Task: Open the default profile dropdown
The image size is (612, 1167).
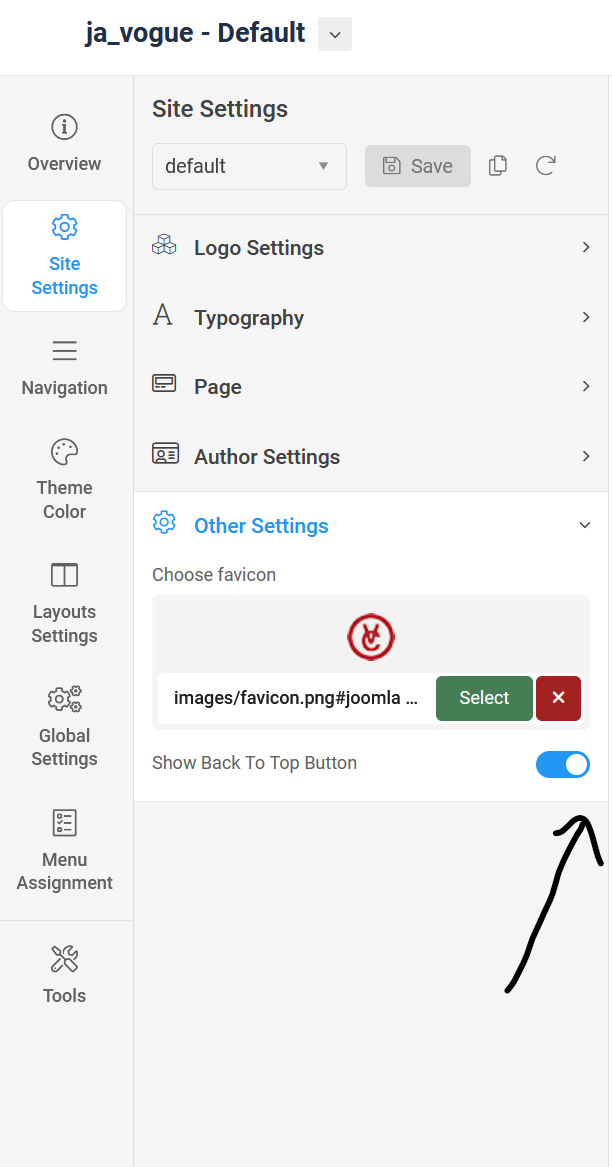Action: pyautogui.click(x=249, y=166)
